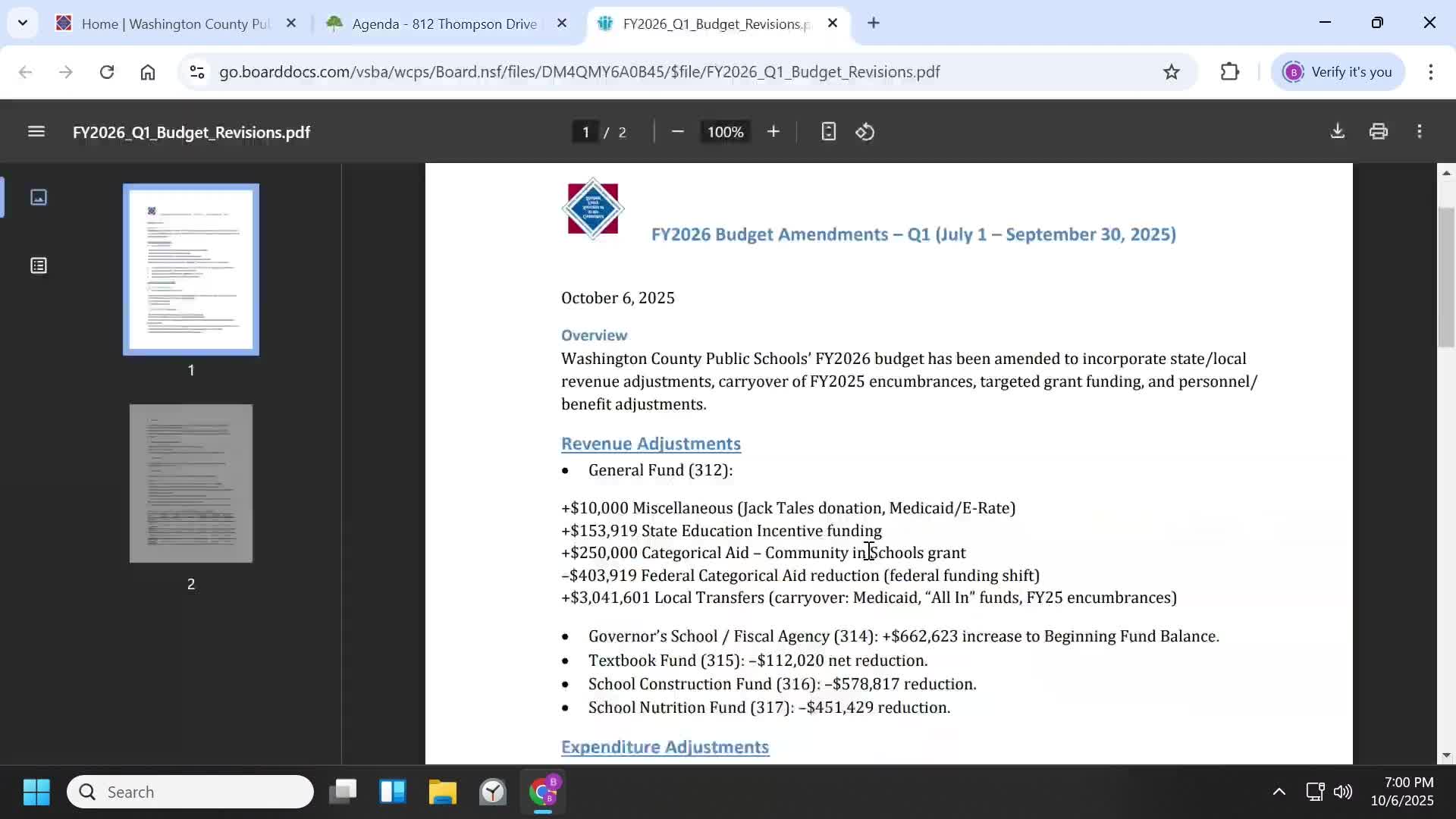
Task: Switch to Agenda - 812 Thompson Drive tab
Action: (x=444, y=24)
